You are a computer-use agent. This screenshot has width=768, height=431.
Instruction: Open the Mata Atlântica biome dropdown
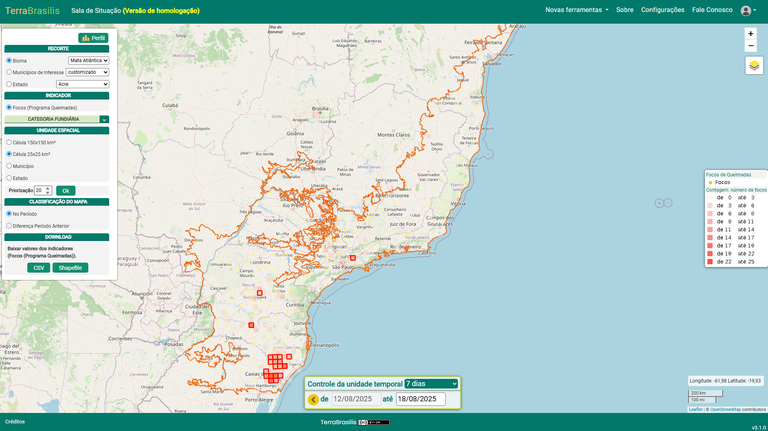point(88,60)
